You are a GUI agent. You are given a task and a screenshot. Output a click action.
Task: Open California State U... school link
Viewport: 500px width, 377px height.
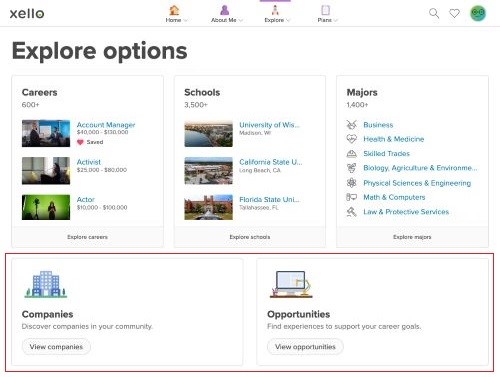271,162
